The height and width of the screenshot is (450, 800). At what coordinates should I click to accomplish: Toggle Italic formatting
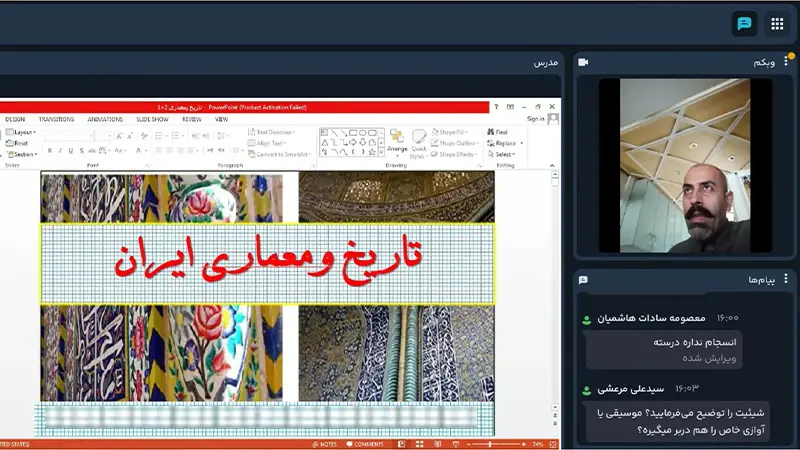tap(60, 151)
